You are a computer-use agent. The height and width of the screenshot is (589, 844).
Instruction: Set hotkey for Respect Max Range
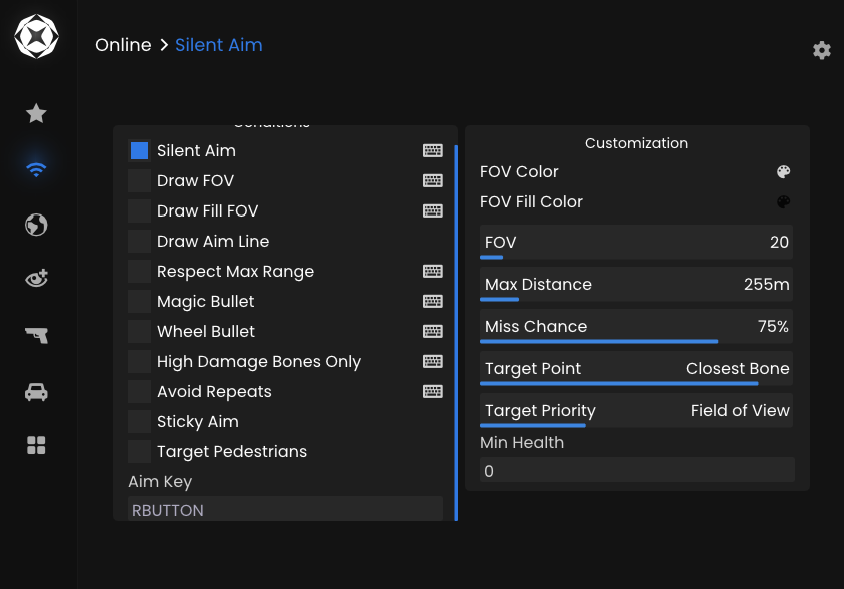click(x=433, y=271)
